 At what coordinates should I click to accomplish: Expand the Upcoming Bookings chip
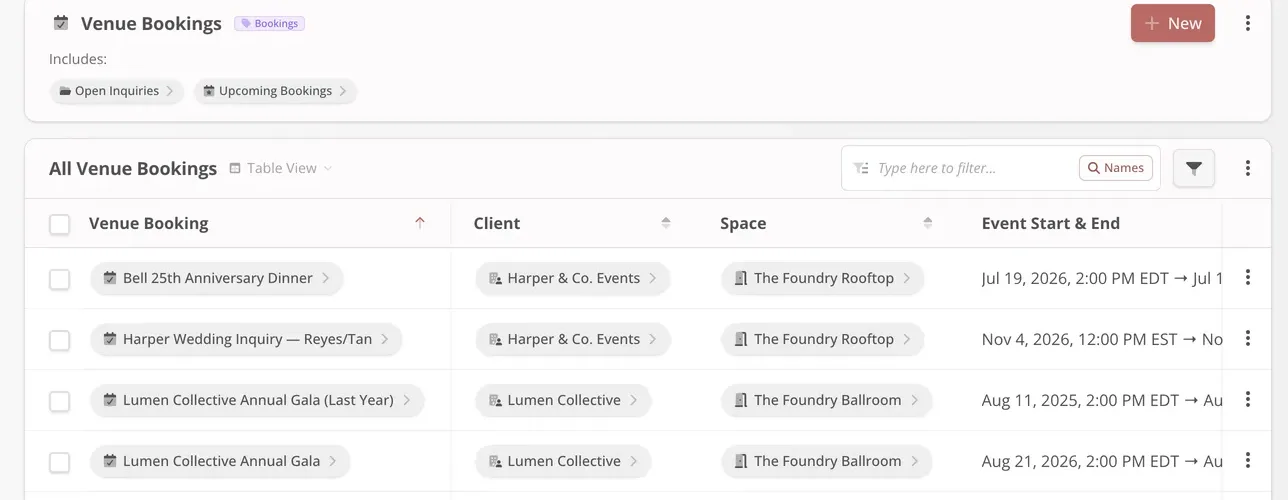pos(275,91)
